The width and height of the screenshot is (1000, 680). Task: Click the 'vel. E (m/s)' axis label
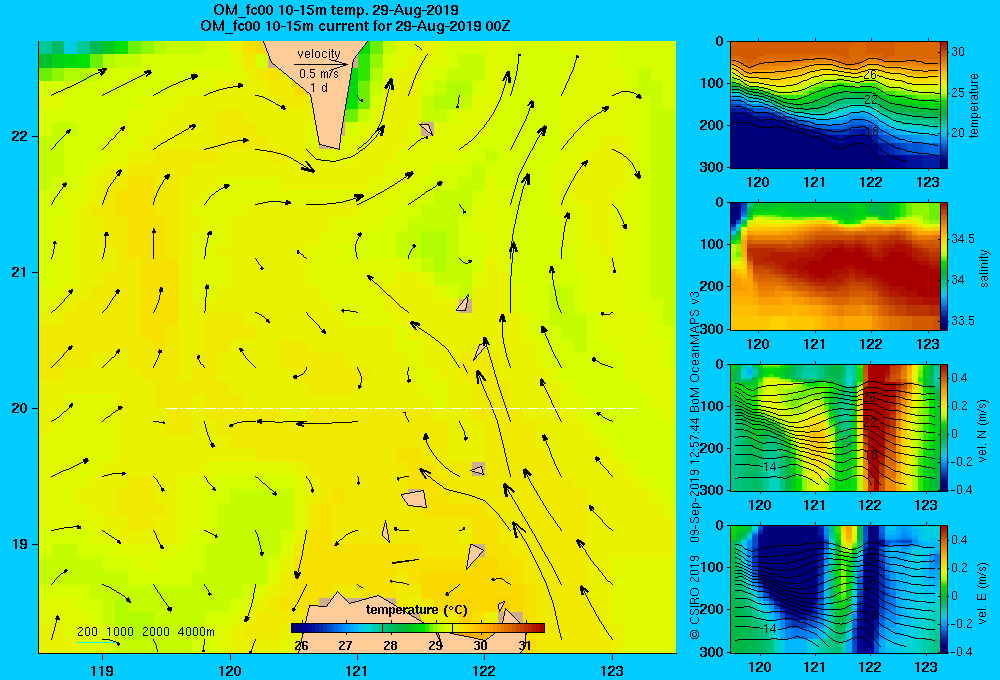click(982, 592)
